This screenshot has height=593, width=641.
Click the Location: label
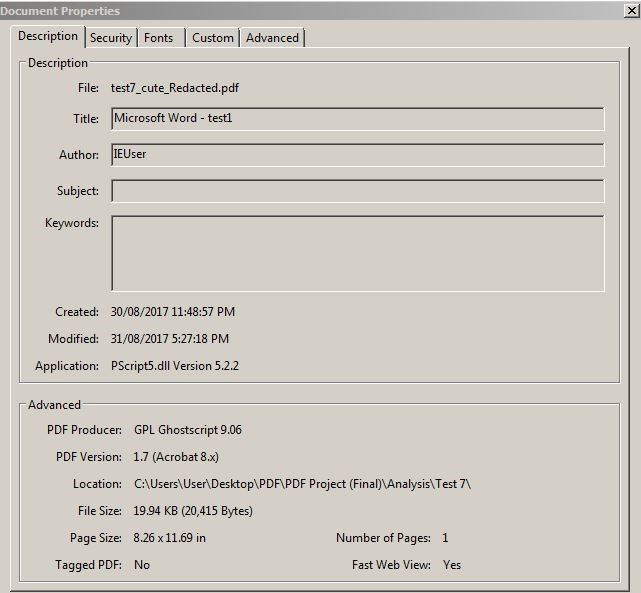[97, 484]
